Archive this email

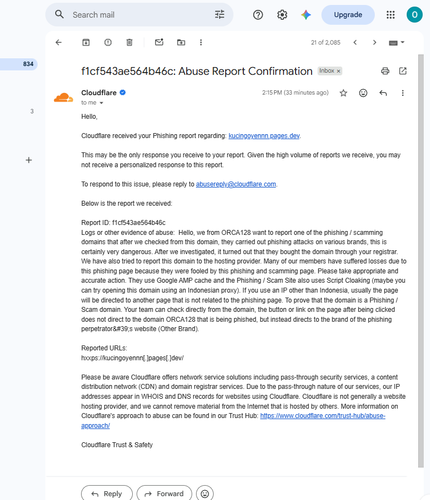click(86, 42)
